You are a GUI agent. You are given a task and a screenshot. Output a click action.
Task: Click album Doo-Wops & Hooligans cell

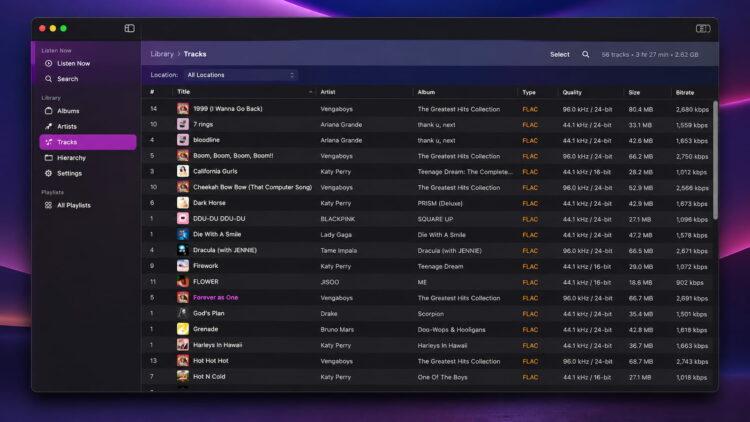(451, 330)
